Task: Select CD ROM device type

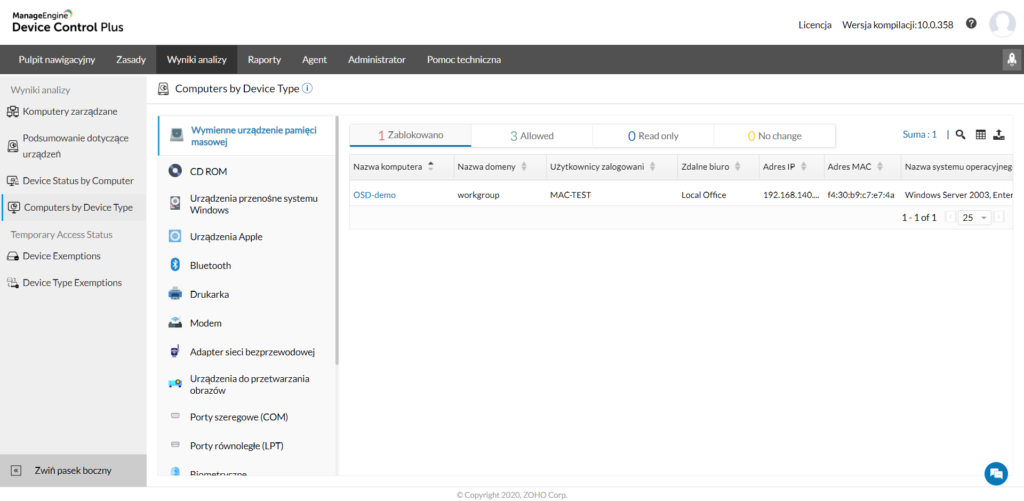Action: [208, 171]
